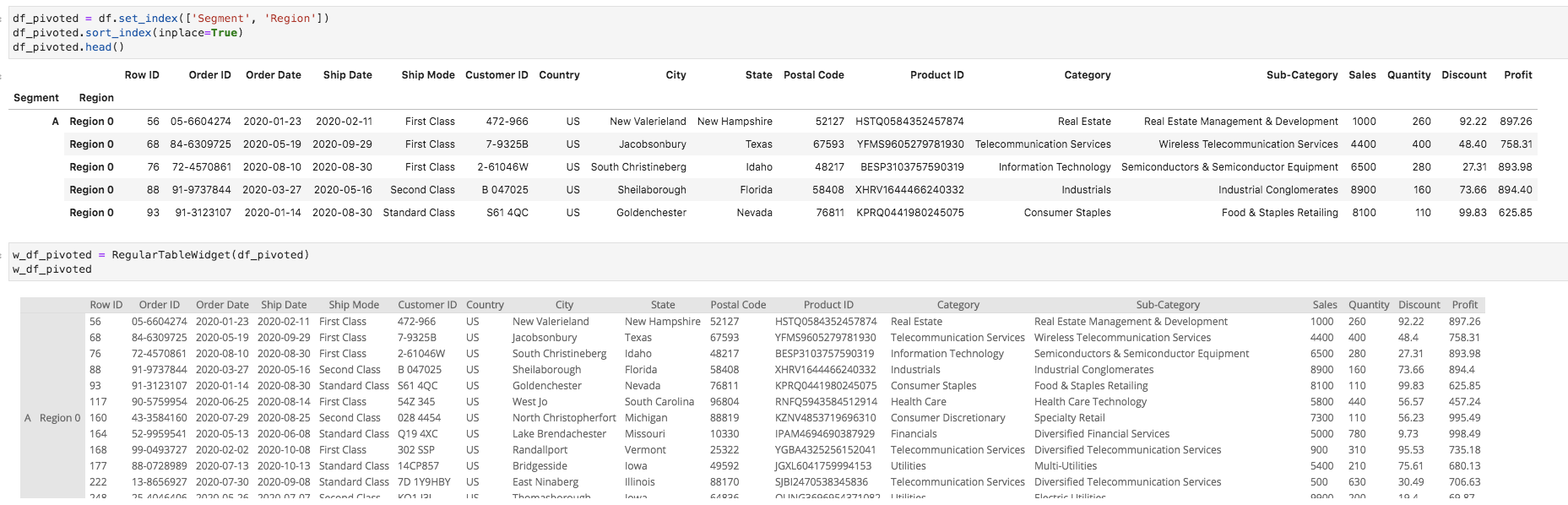Select the merged 'A Region 0' row header
The height and width of the screenshot is (505, 1568).
pos(52,418)
